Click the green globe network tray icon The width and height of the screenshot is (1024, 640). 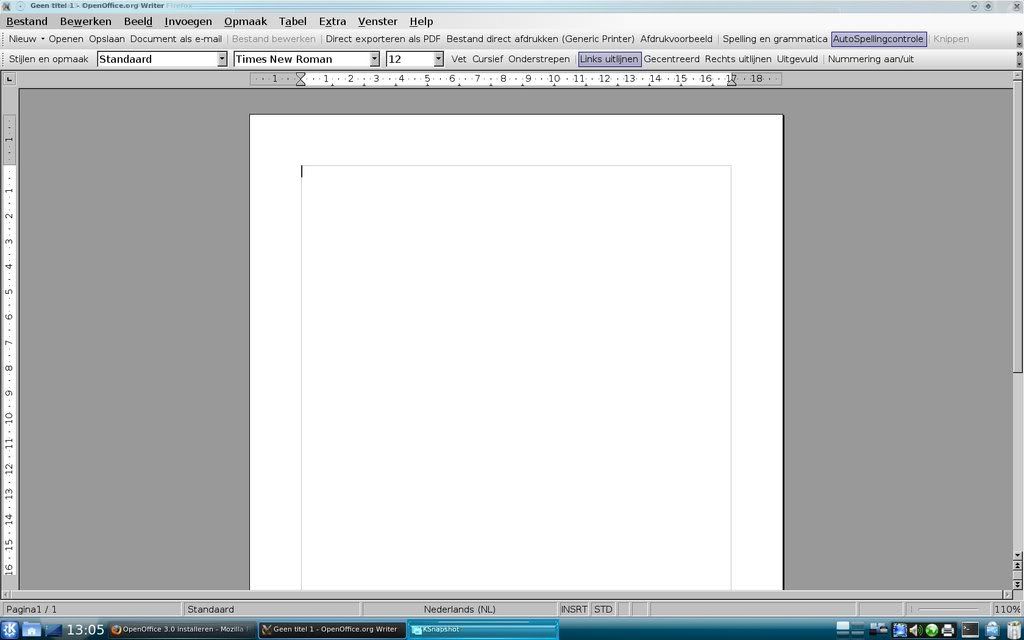(931, 630)
